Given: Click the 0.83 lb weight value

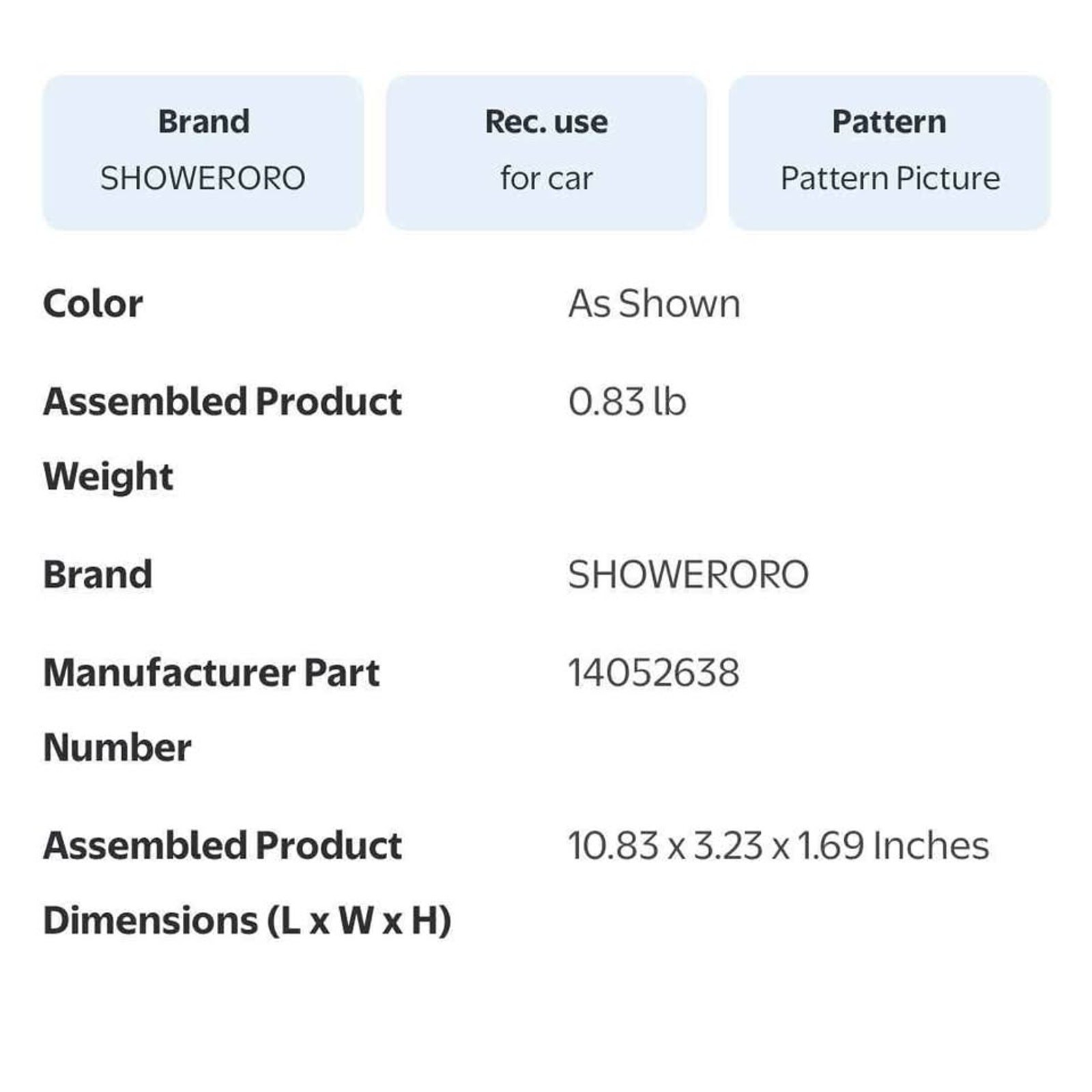Looking at the screenshot, I should (627, 402).
